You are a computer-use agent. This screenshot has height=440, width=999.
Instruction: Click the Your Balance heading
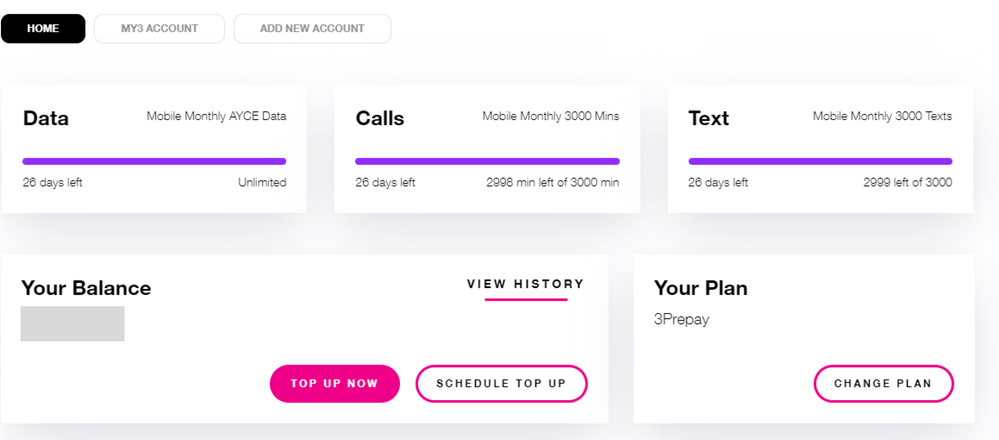point(86,289)
